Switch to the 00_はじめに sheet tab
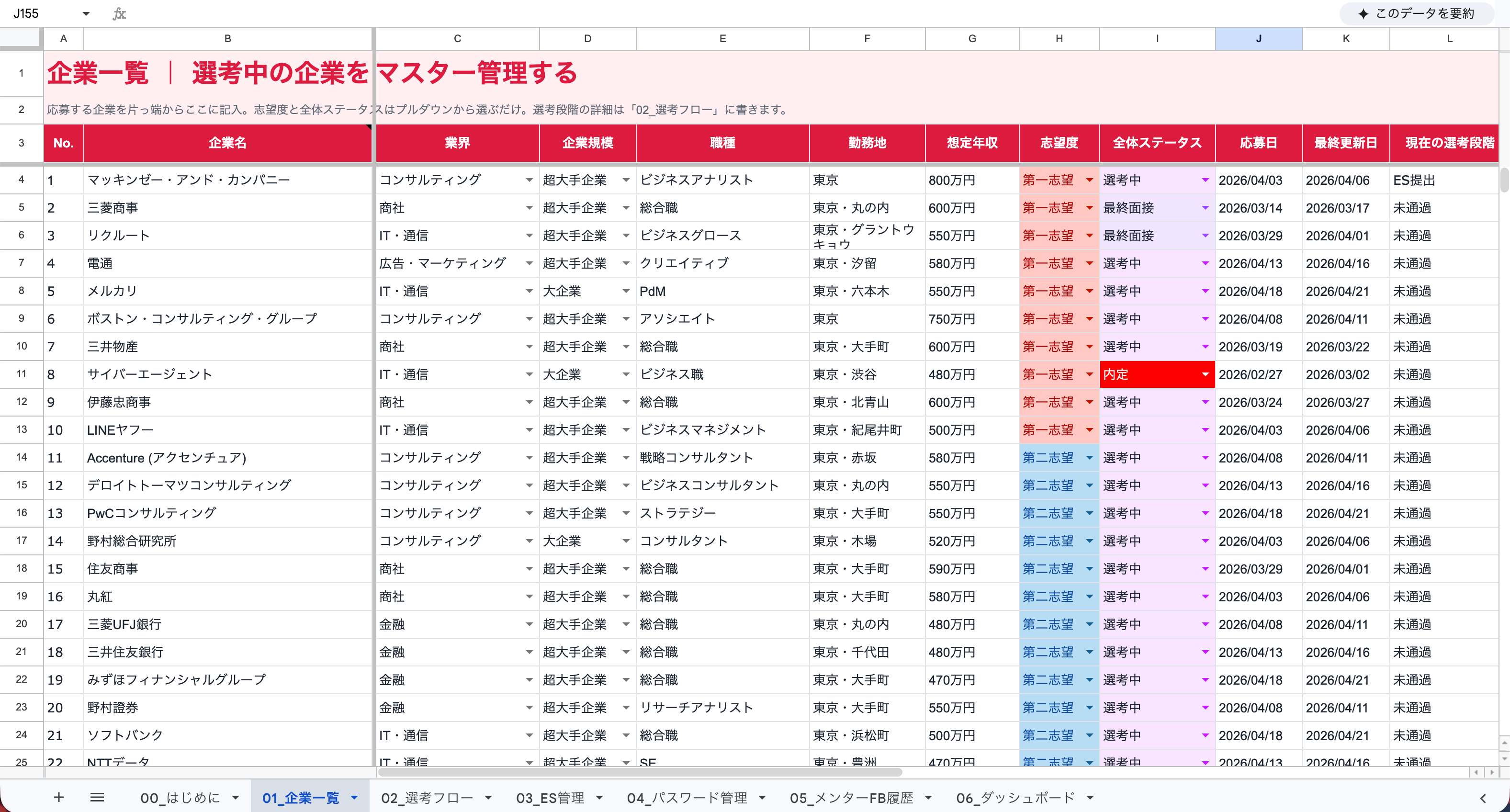 pos(180,797)
